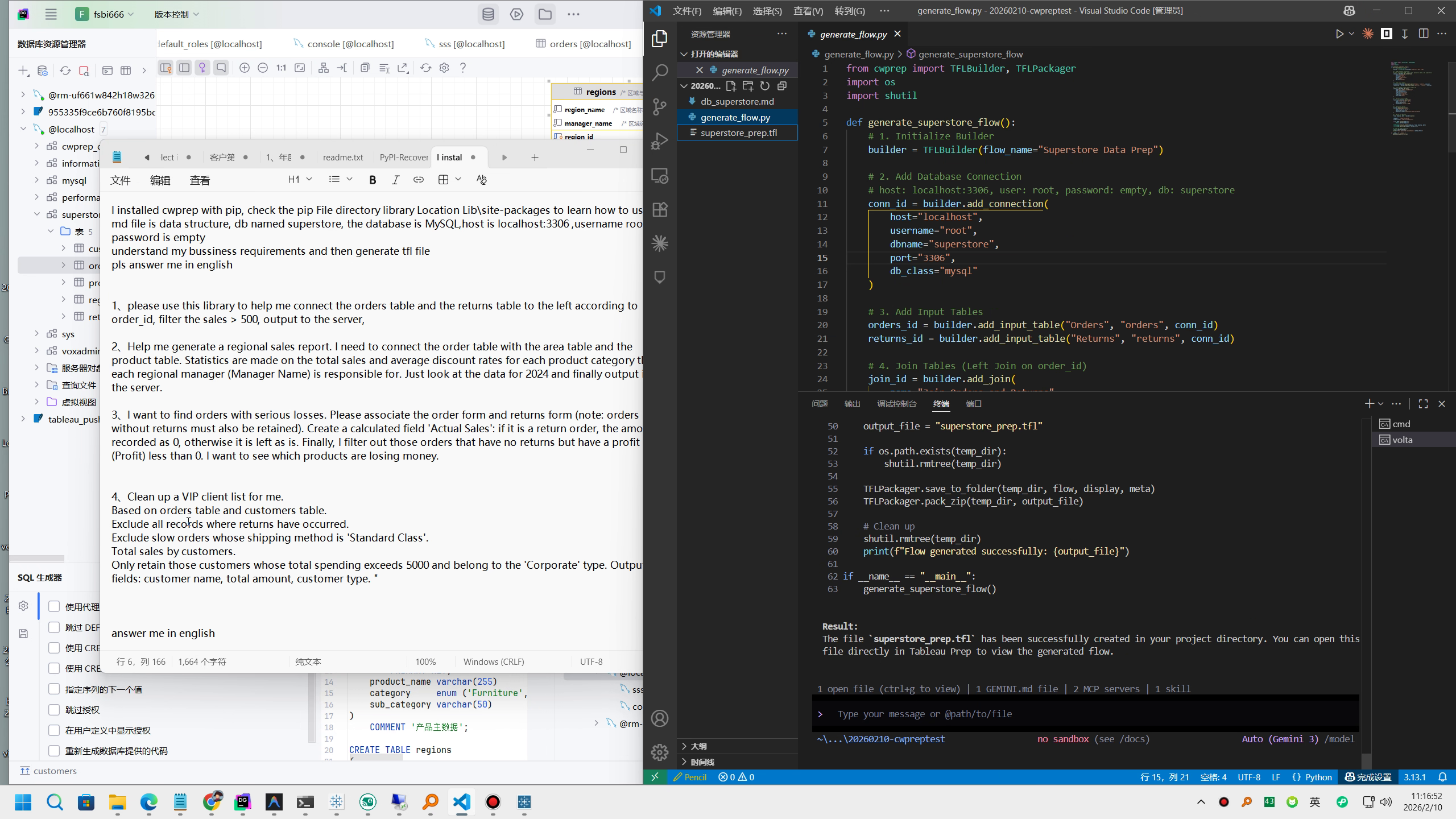Screen dimensions: 1456x819
Task: Expand the mysql database node
Action: tap(37, 180)
